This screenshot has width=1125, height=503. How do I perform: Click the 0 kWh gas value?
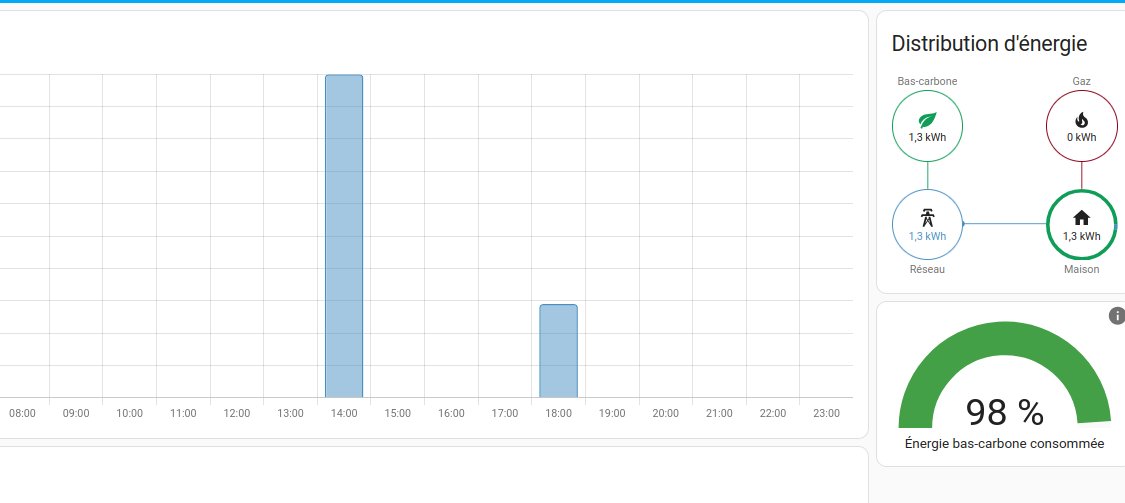tap(1081, 137)
